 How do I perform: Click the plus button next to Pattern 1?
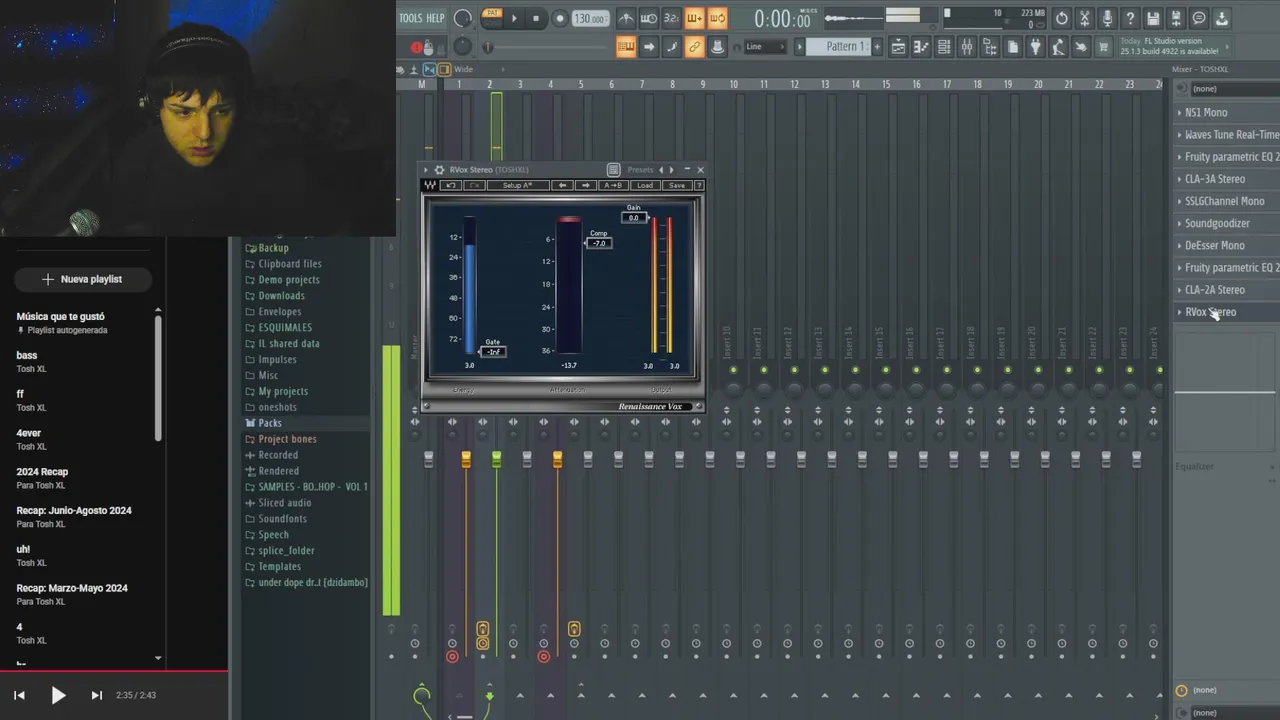(x=877, y=47)
